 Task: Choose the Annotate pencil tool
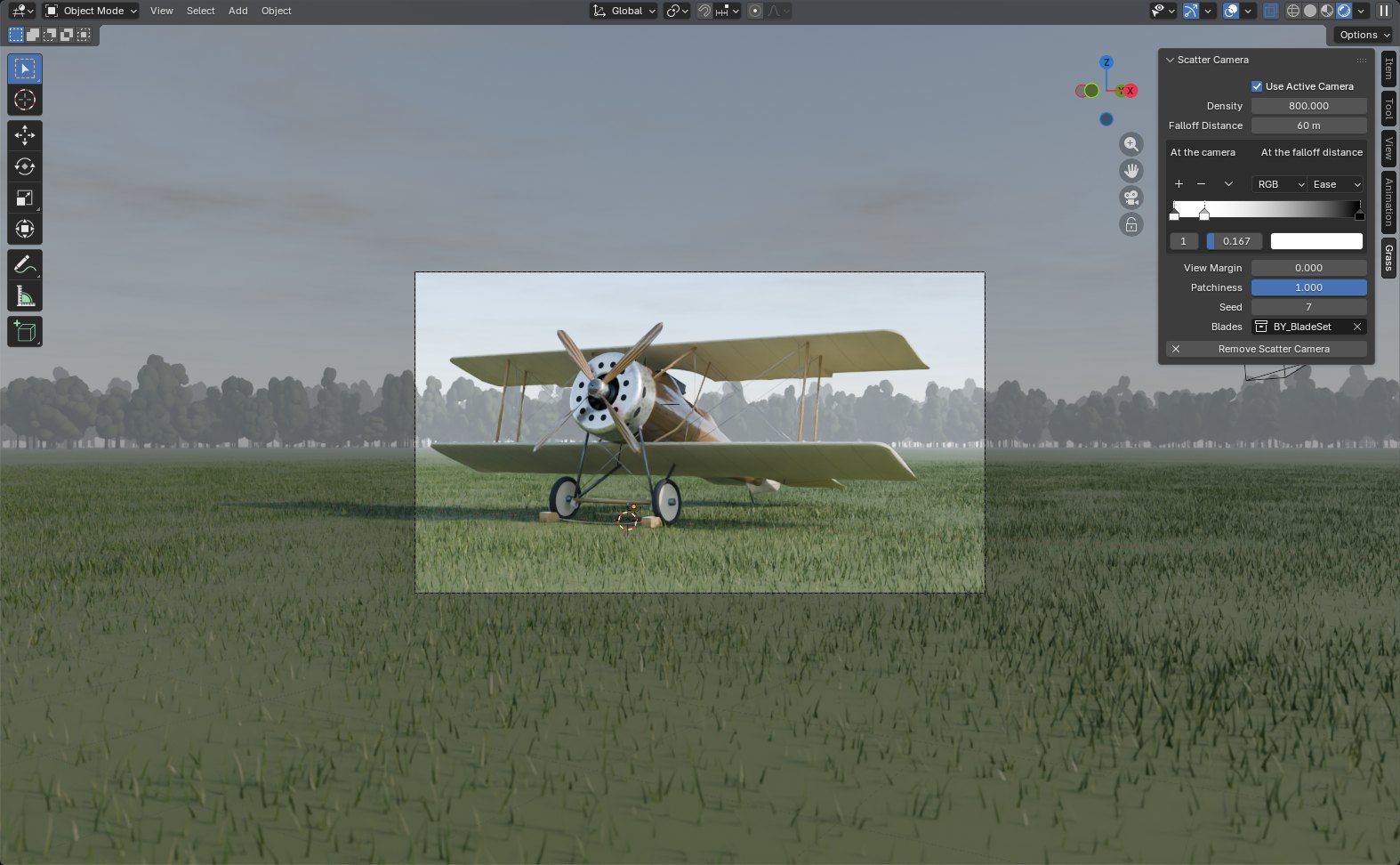25,264
